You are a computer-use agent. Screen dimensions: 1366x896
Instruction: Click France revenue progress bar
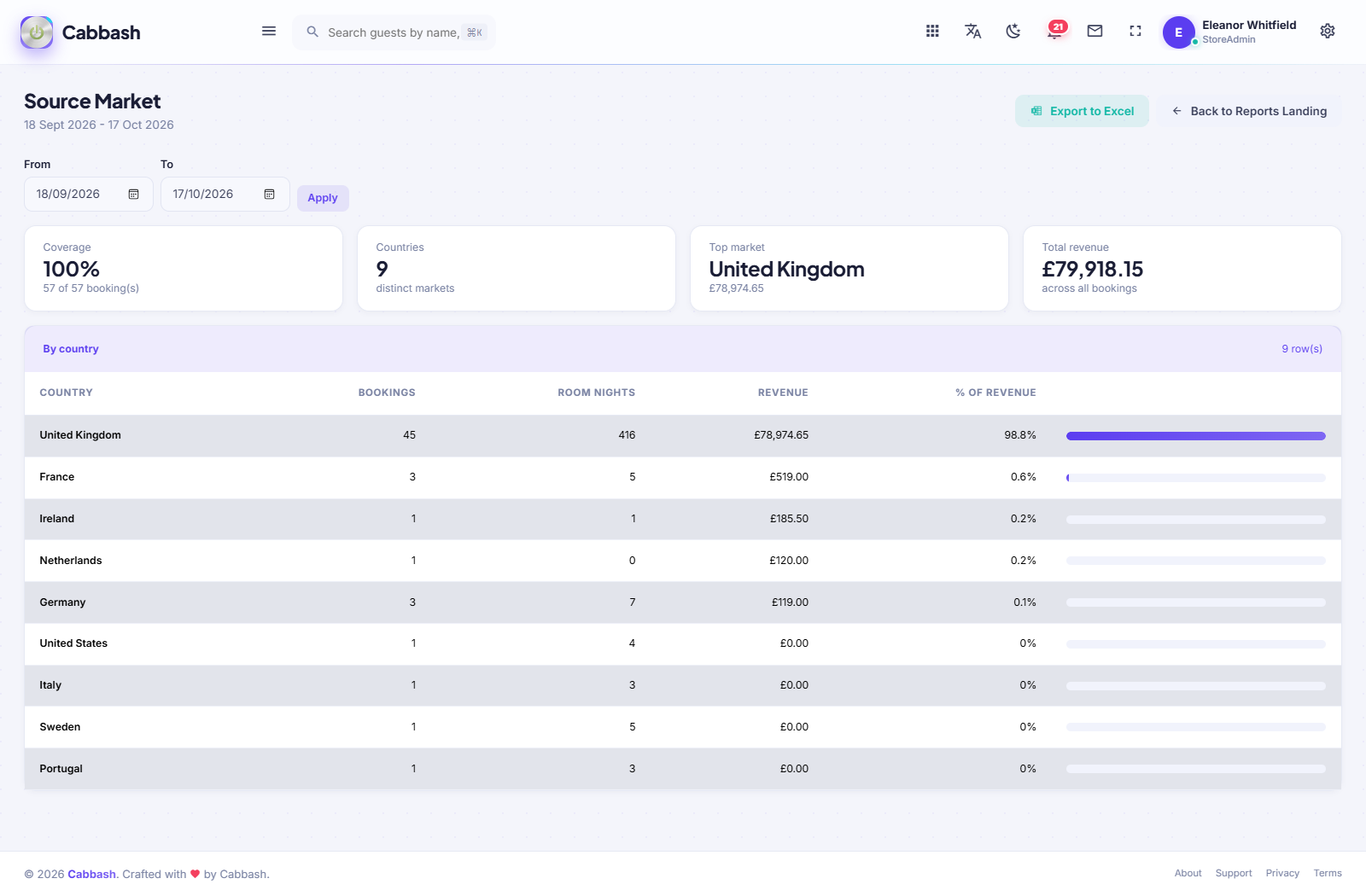(1196, 478)
